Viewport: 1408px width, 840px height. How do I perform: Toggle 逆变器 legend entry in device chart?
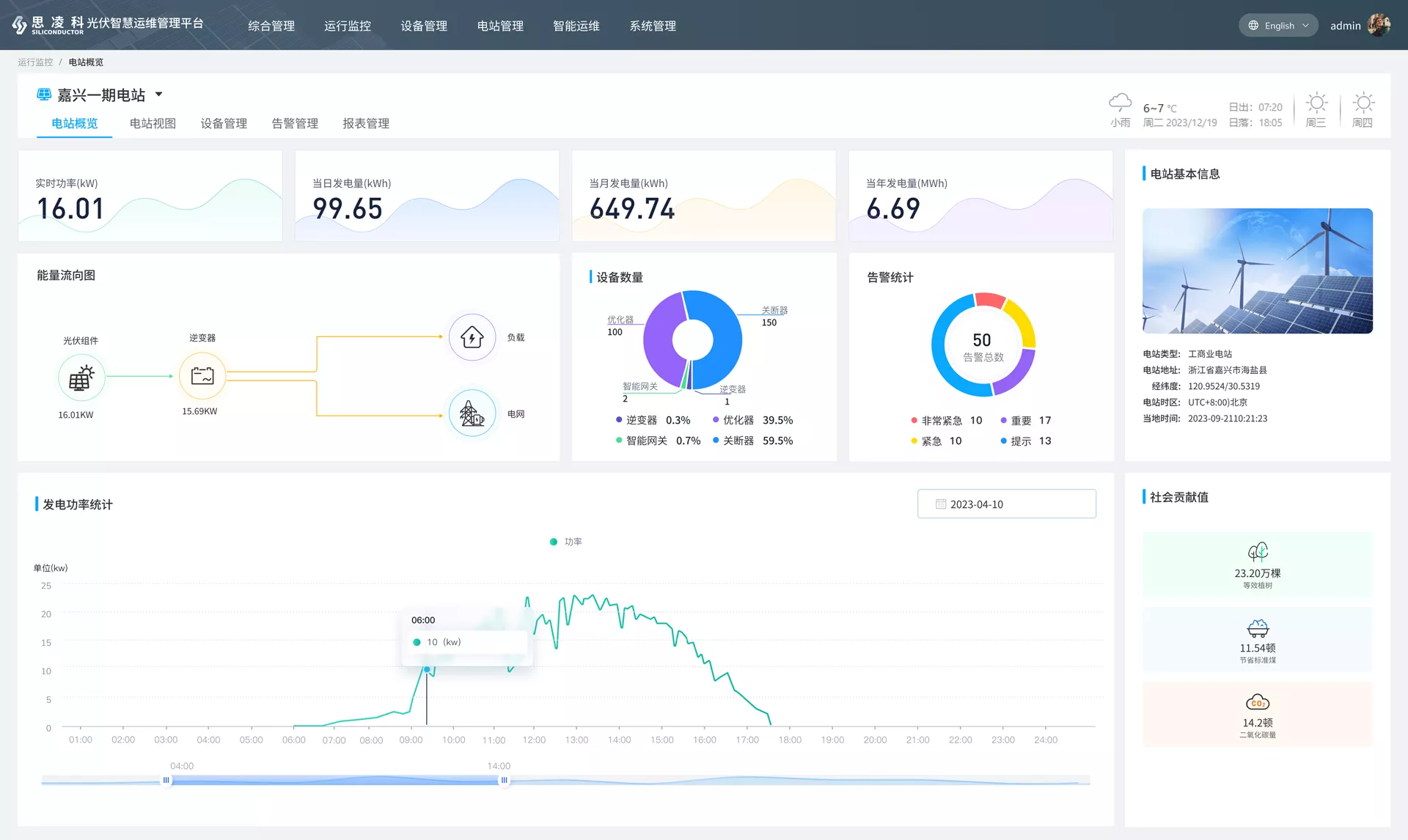point(653,420)
